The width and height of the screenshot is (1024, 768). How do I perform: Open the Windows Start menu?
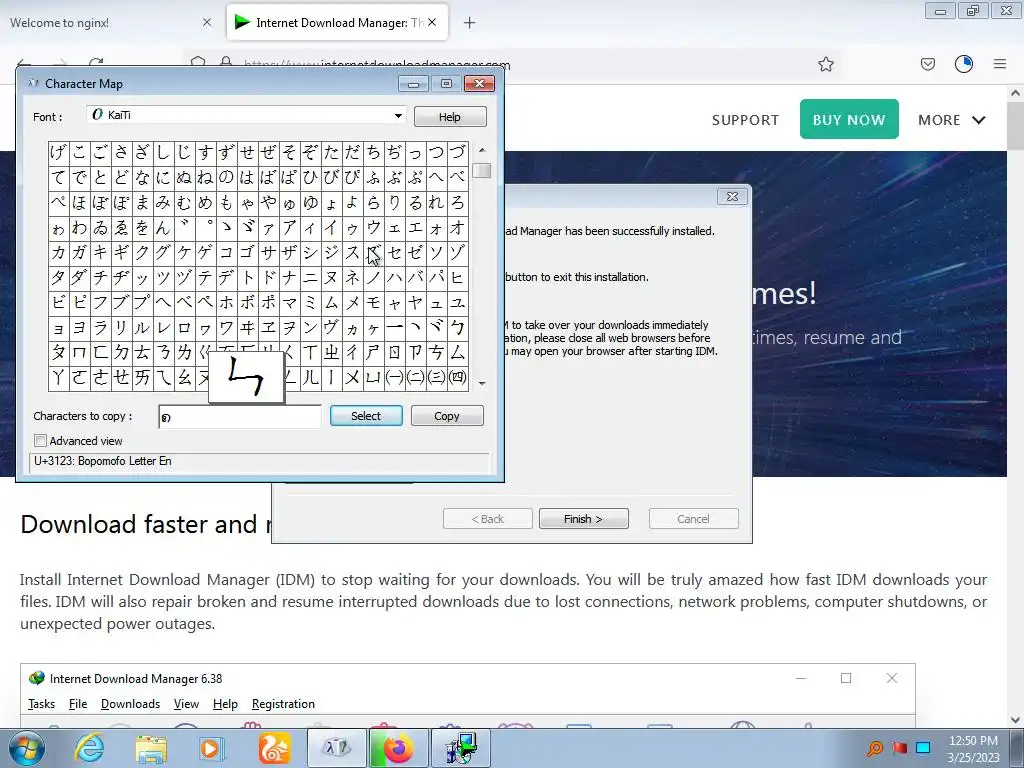click(27, 748)
